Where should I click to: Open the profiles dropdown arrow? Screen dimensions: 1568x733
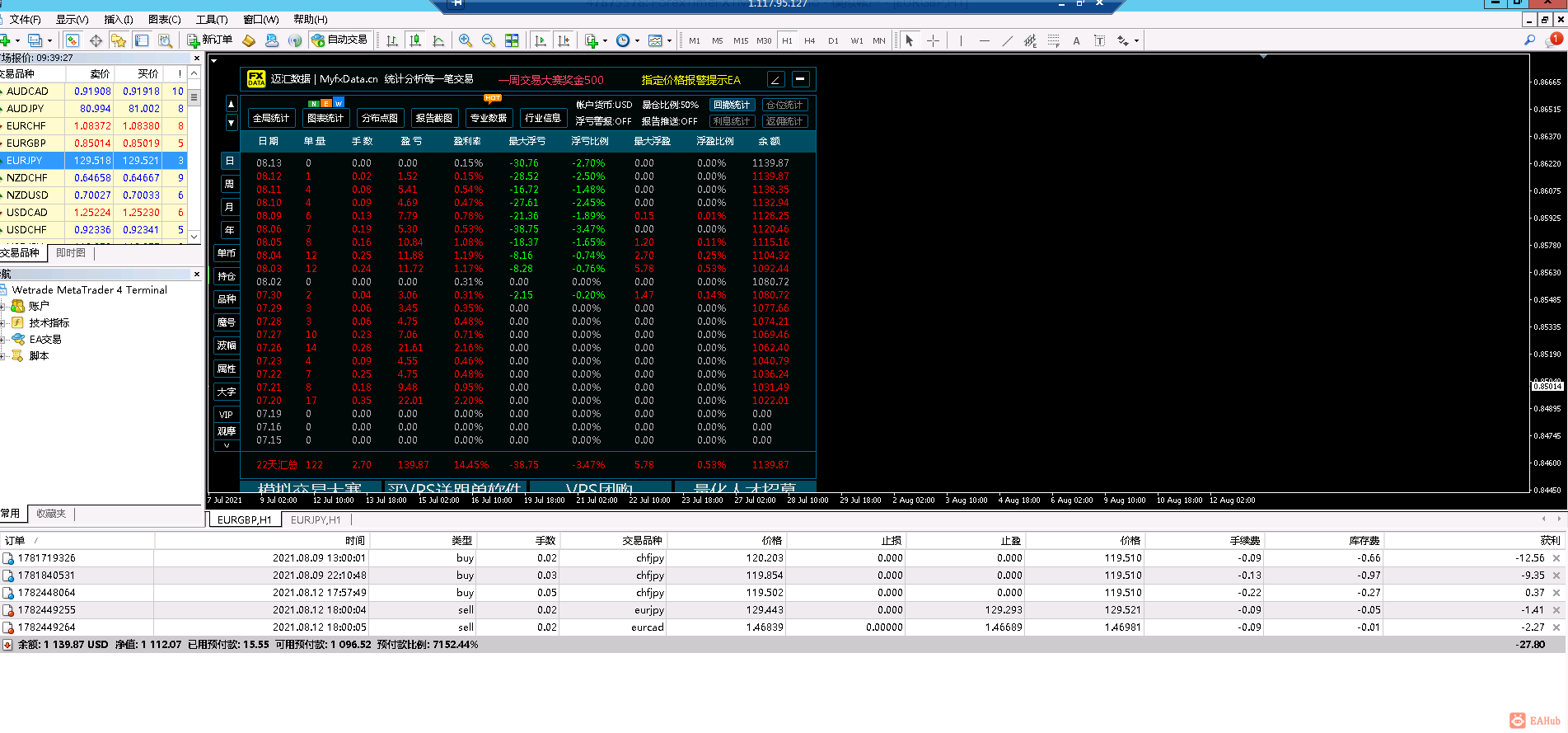[49, 40]
